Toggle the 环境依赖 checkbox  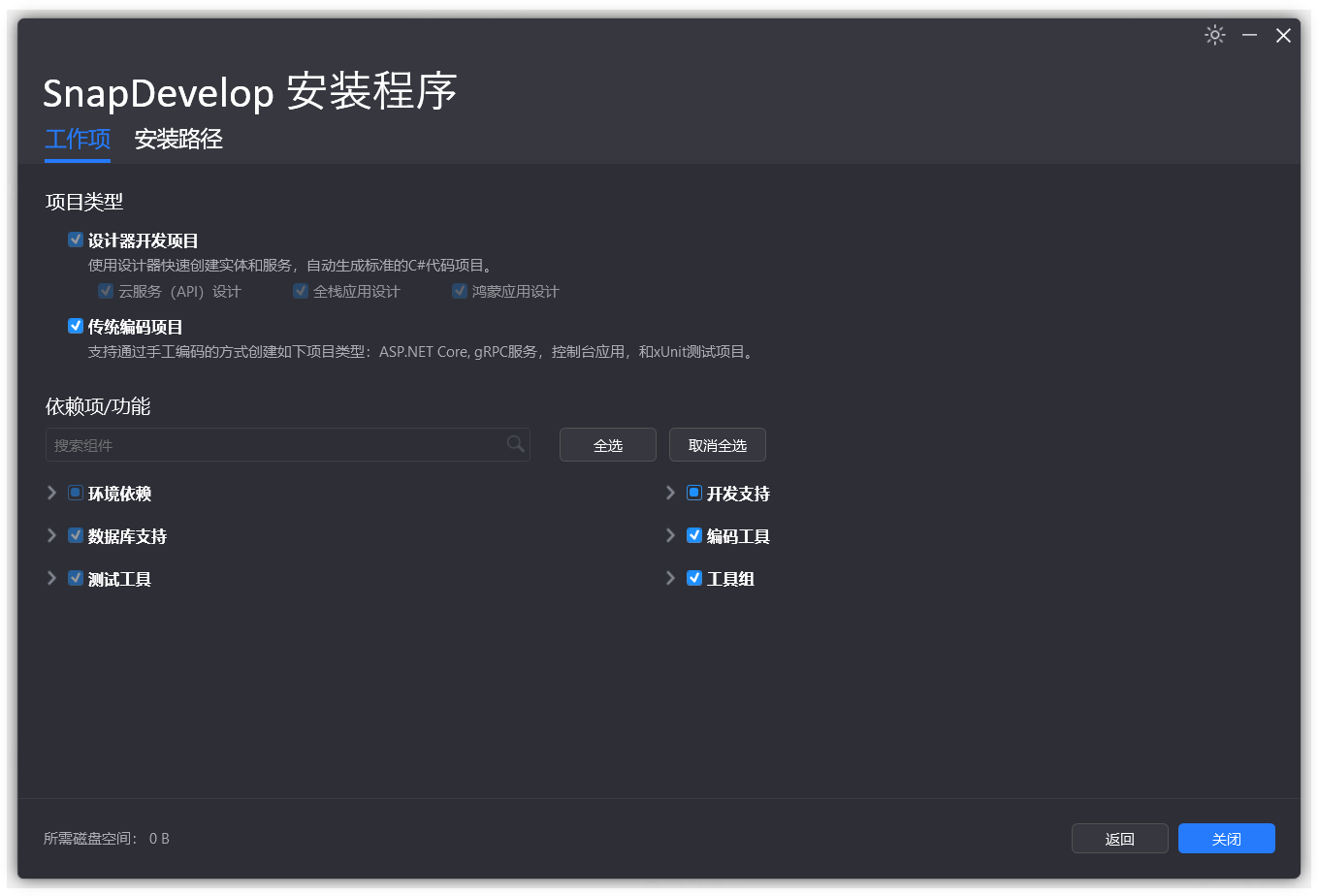click(x=76, y=493)
